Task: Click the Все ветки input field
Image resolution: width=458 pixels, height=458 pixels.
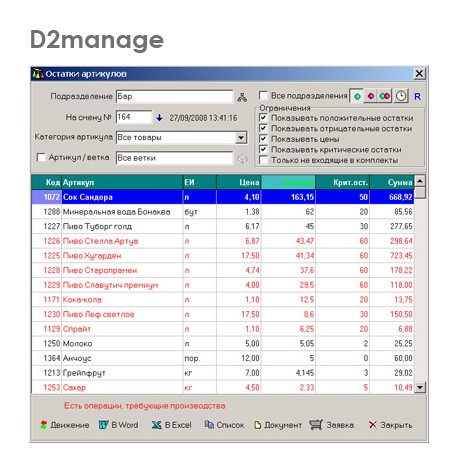Action: tap(174, 158)
